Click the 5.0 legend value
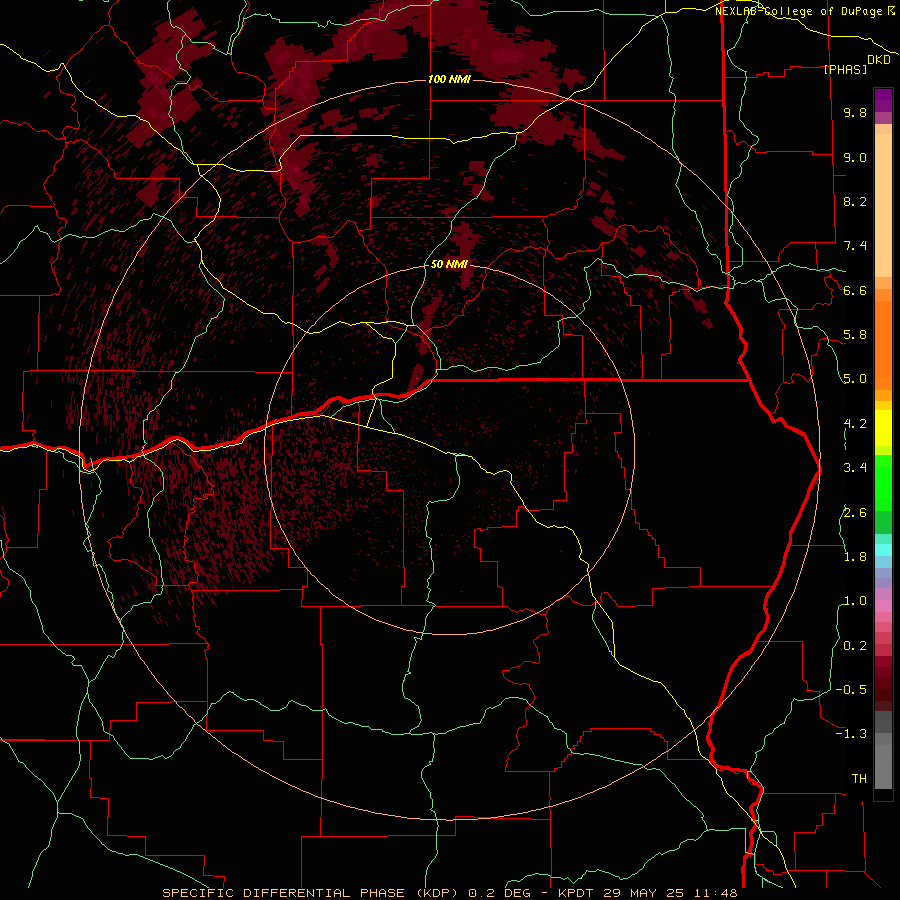 tap(855, 379)
